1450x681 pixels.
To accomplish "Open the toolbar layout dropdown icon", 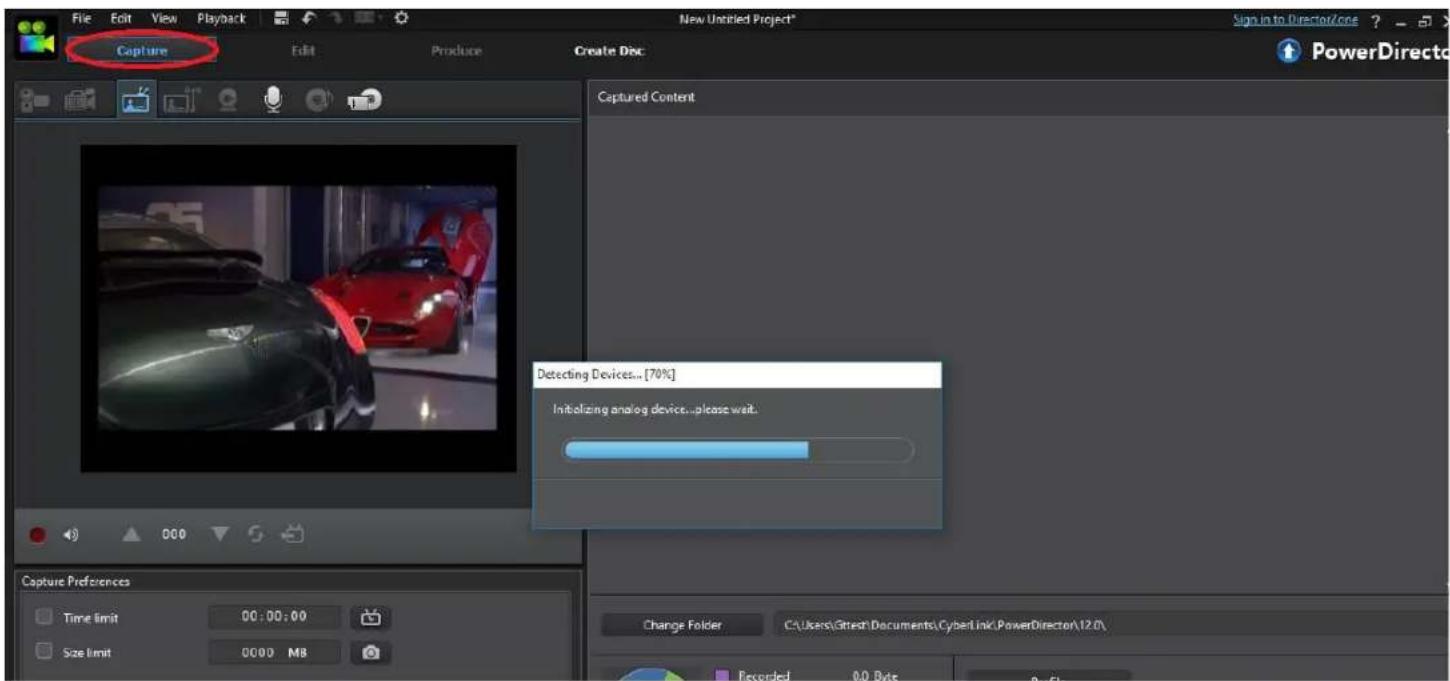I will click(x=367, y=18).
